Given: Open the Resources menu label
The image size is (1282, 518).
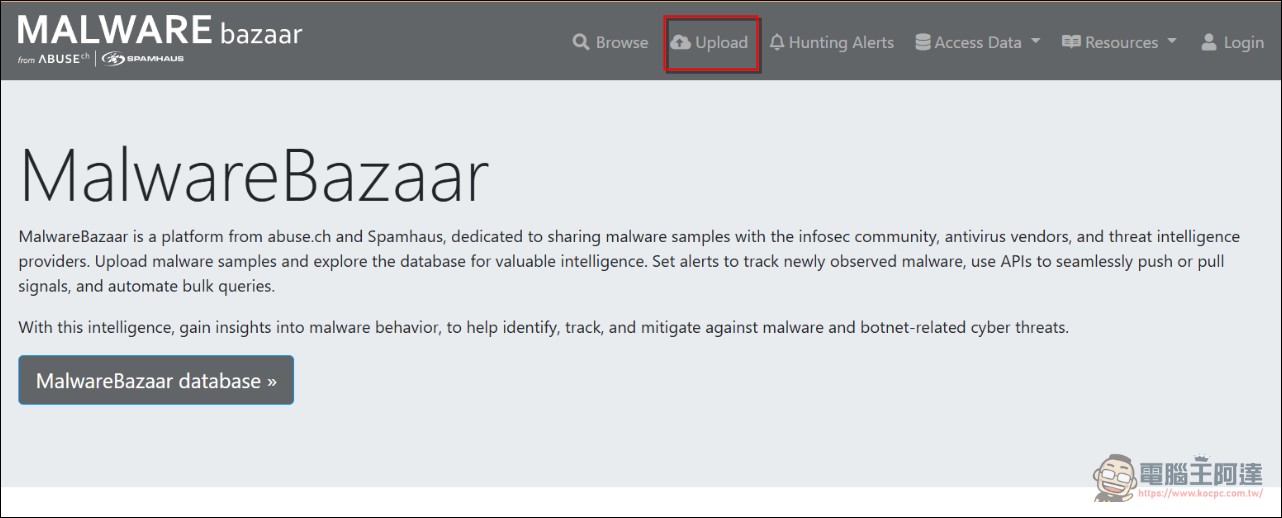Looking at the screenshot, I should [1121, 42].
